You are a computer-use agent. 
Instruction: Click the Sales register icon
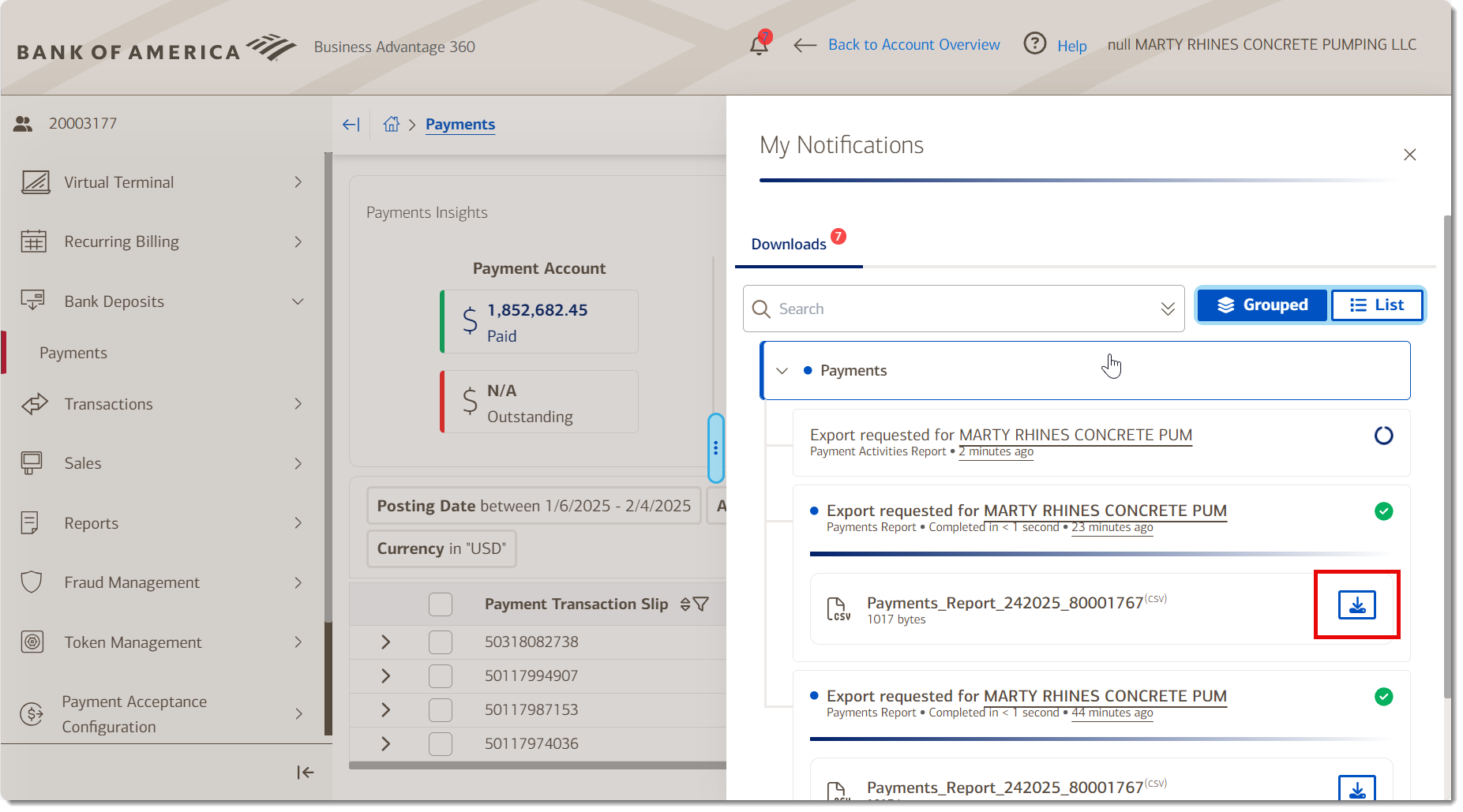point(32,463)
